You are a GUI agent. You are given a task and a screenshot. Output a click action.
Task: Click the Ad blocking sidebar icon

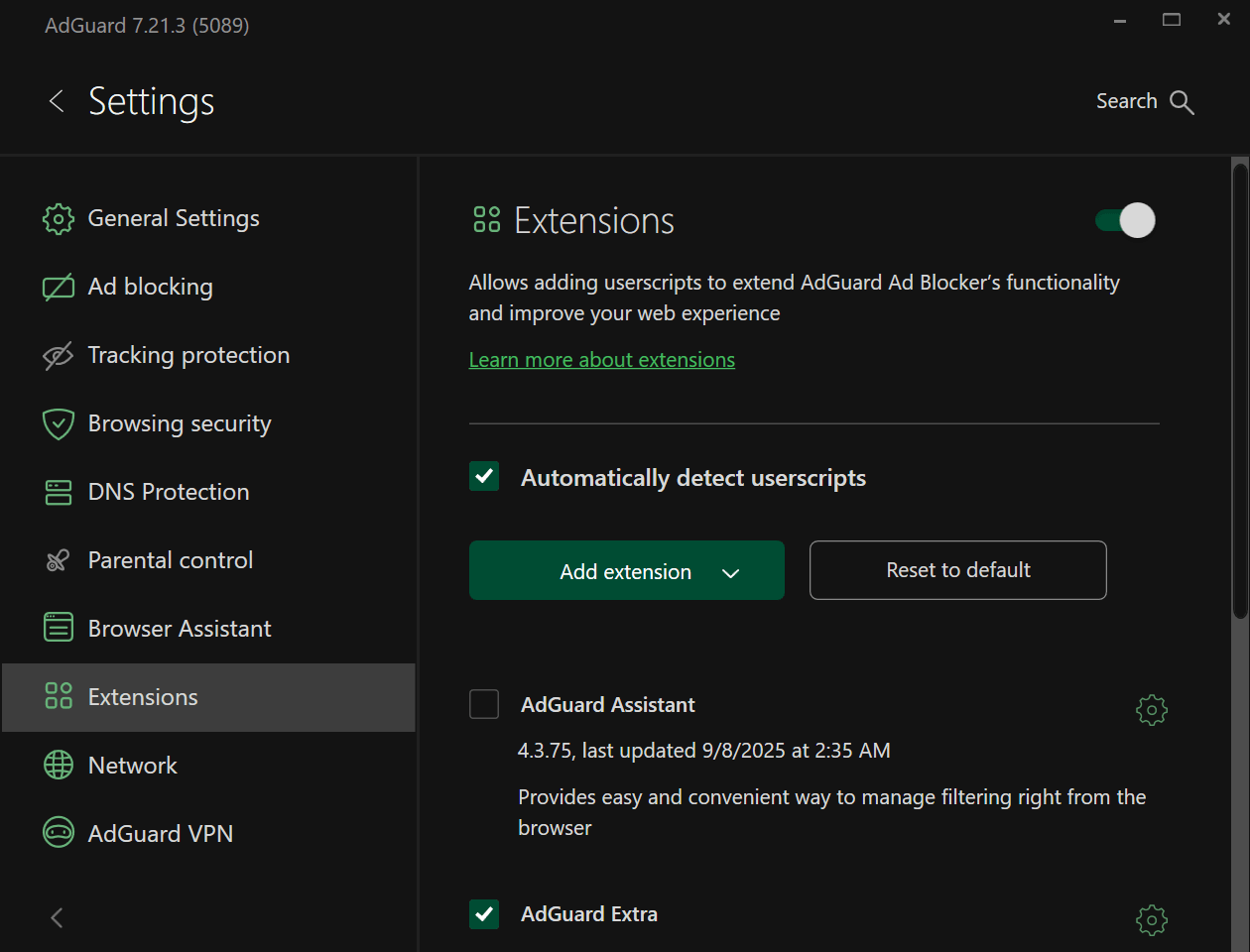tap(59, 288)
